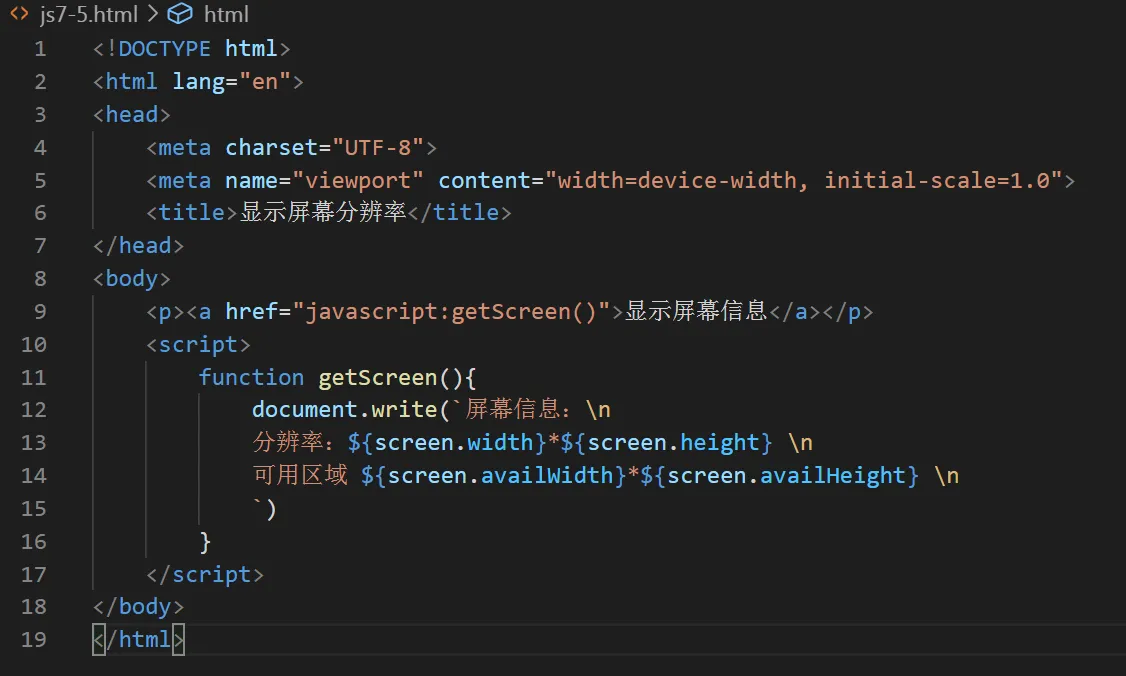Select line number 1 in the gutter

(x=40, y=49)
